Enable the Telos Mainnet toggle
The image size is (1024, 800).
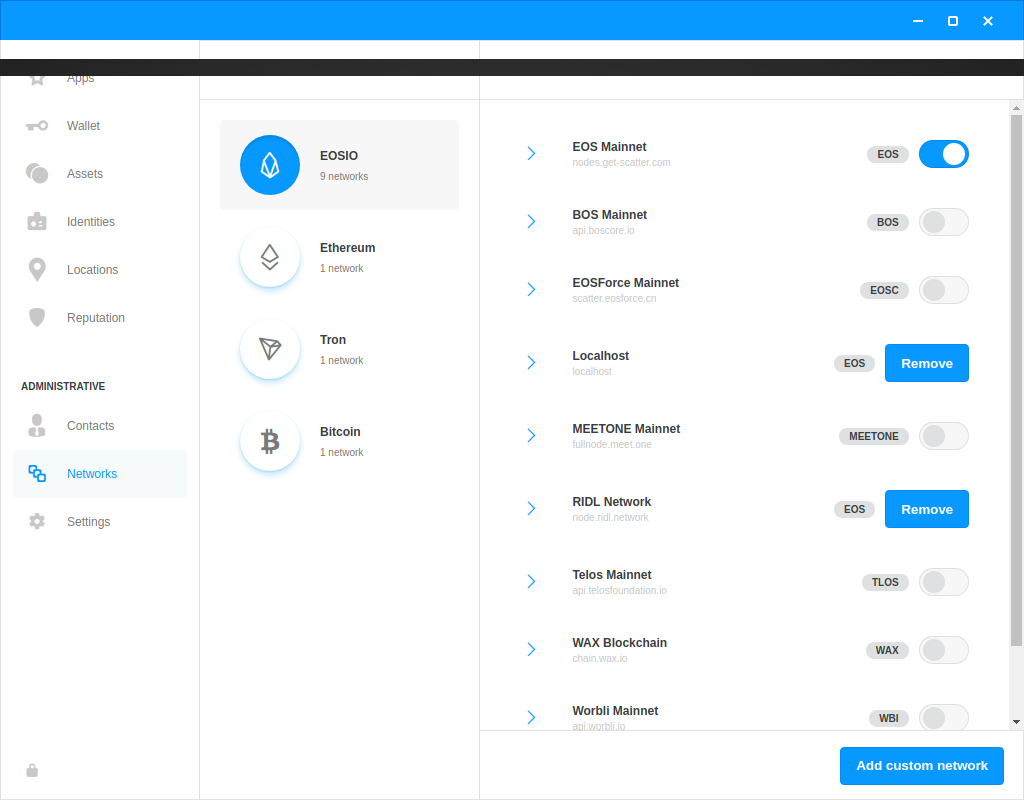click(x=944, y=582)
